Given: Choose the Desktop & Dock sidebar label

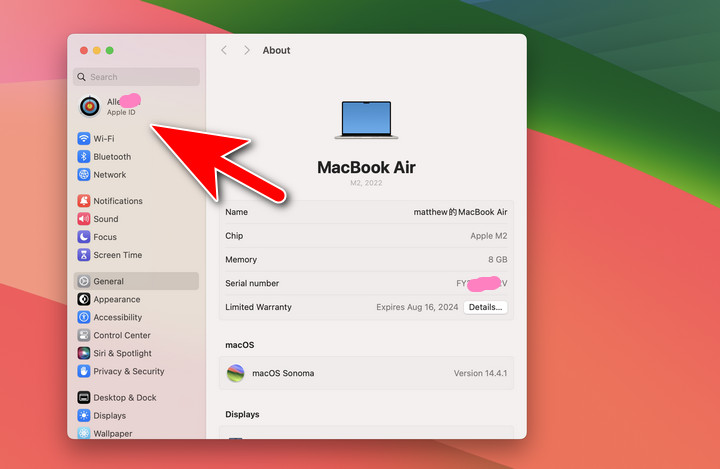Looking at the screenshot, I should pyautogui.click(x=125, y=397).
